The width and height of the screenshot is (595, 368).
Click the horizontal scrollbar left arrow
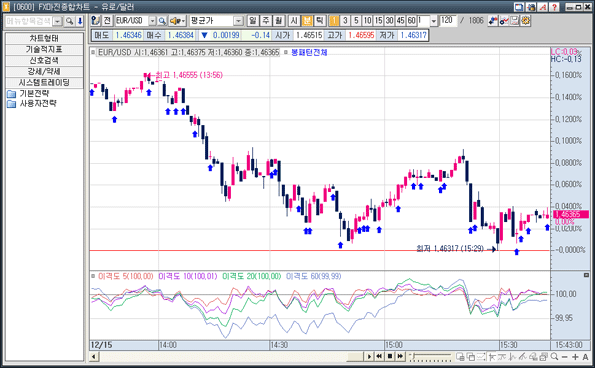tap(94, 357)
